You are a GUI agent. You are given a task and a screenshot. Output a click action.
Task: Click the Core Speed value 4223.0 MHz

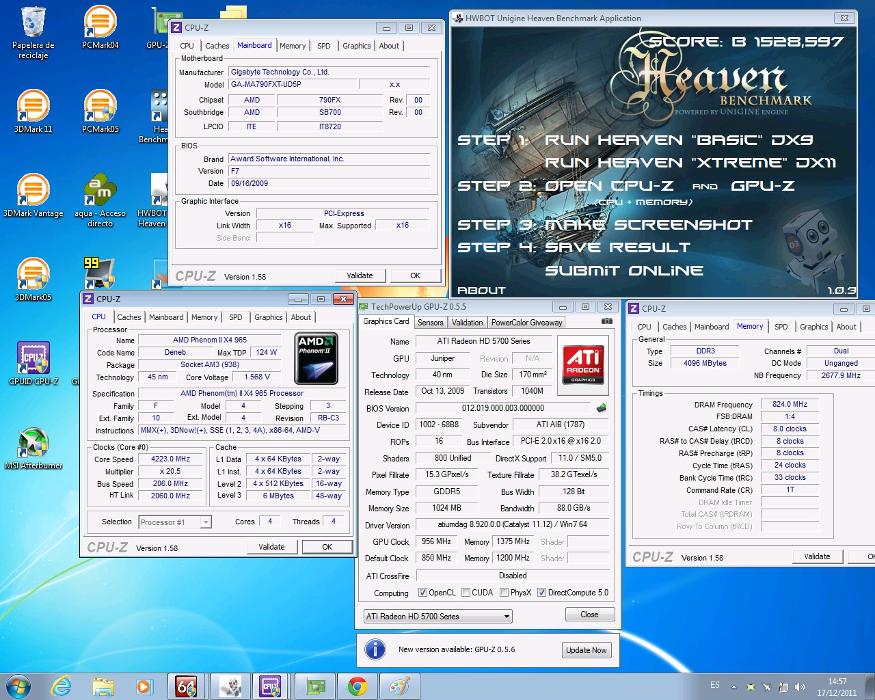[171, 459]
